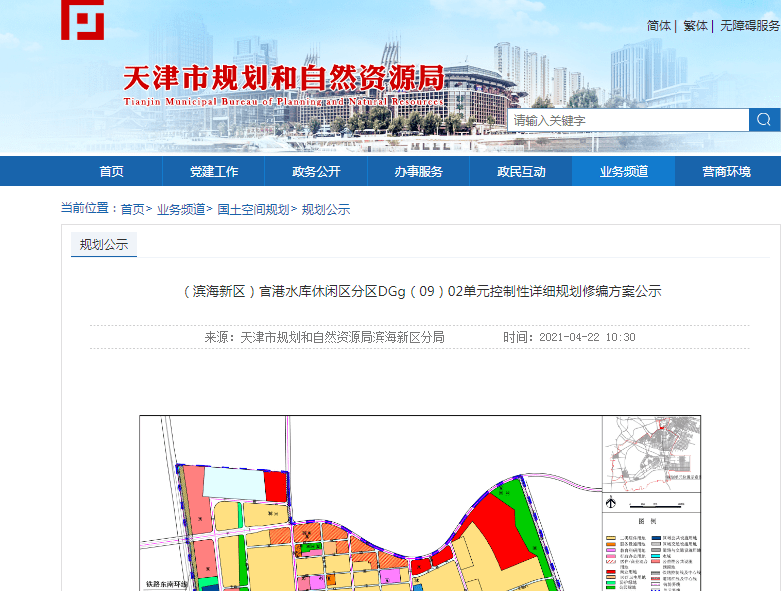Open the 政务公开 navigation menu item
The image size is (781, 591).
pos(316,171)
